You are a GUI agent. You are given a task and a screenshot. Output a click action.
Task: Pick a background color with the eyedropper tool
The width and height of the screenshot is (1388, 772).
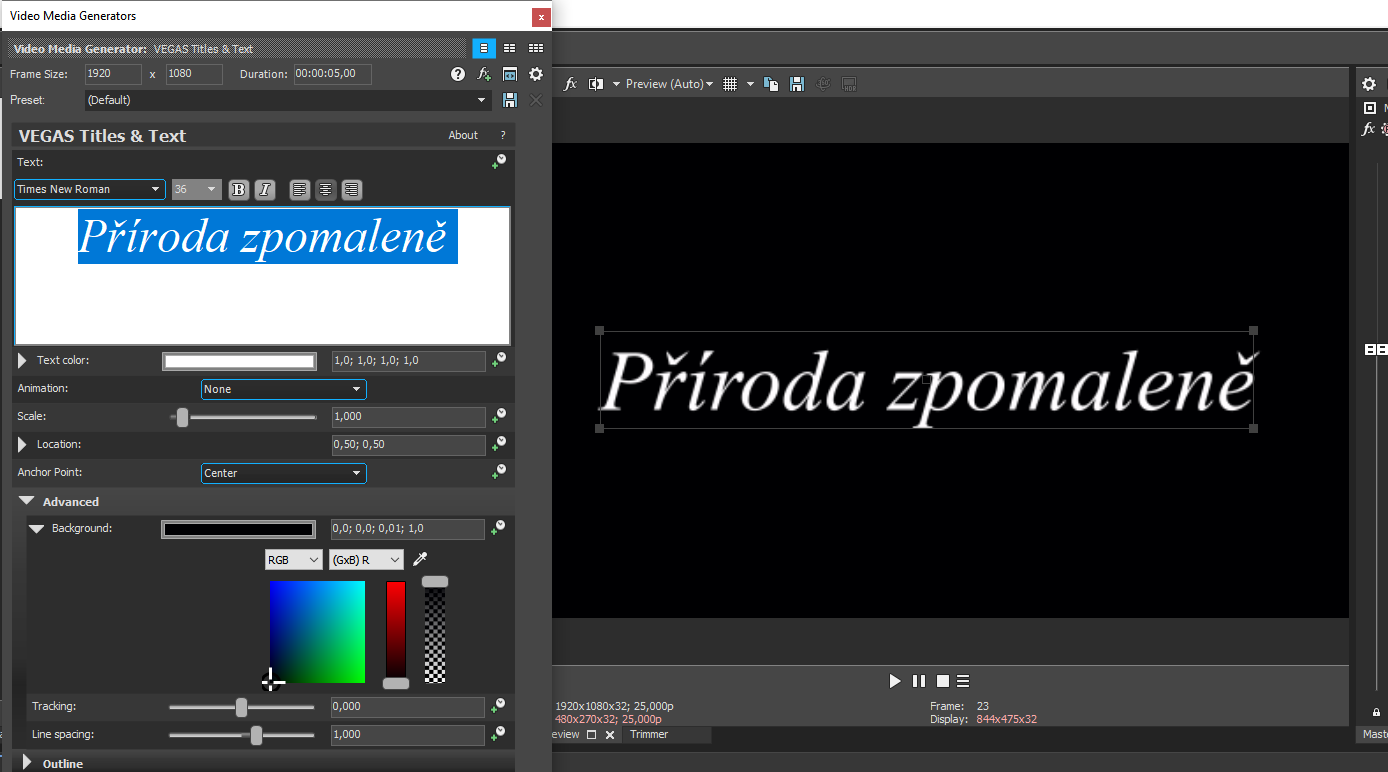point(419,560)
